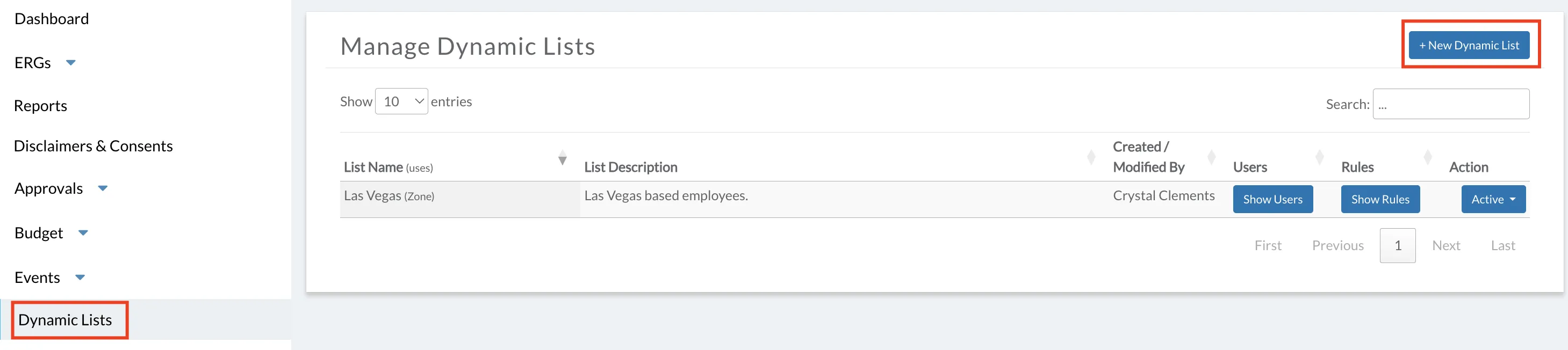
Task: Expand Budget menu caret
Action: [x=83, y=233]
